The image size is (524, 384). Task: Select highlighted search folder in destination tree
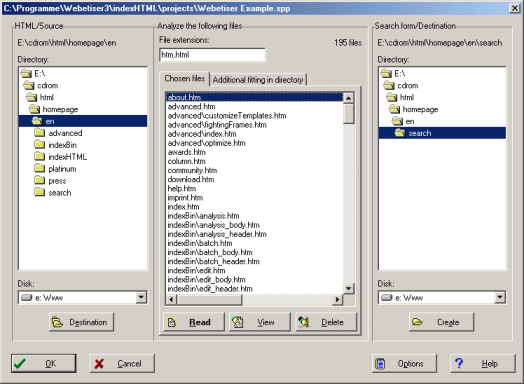tap(442, 133)
